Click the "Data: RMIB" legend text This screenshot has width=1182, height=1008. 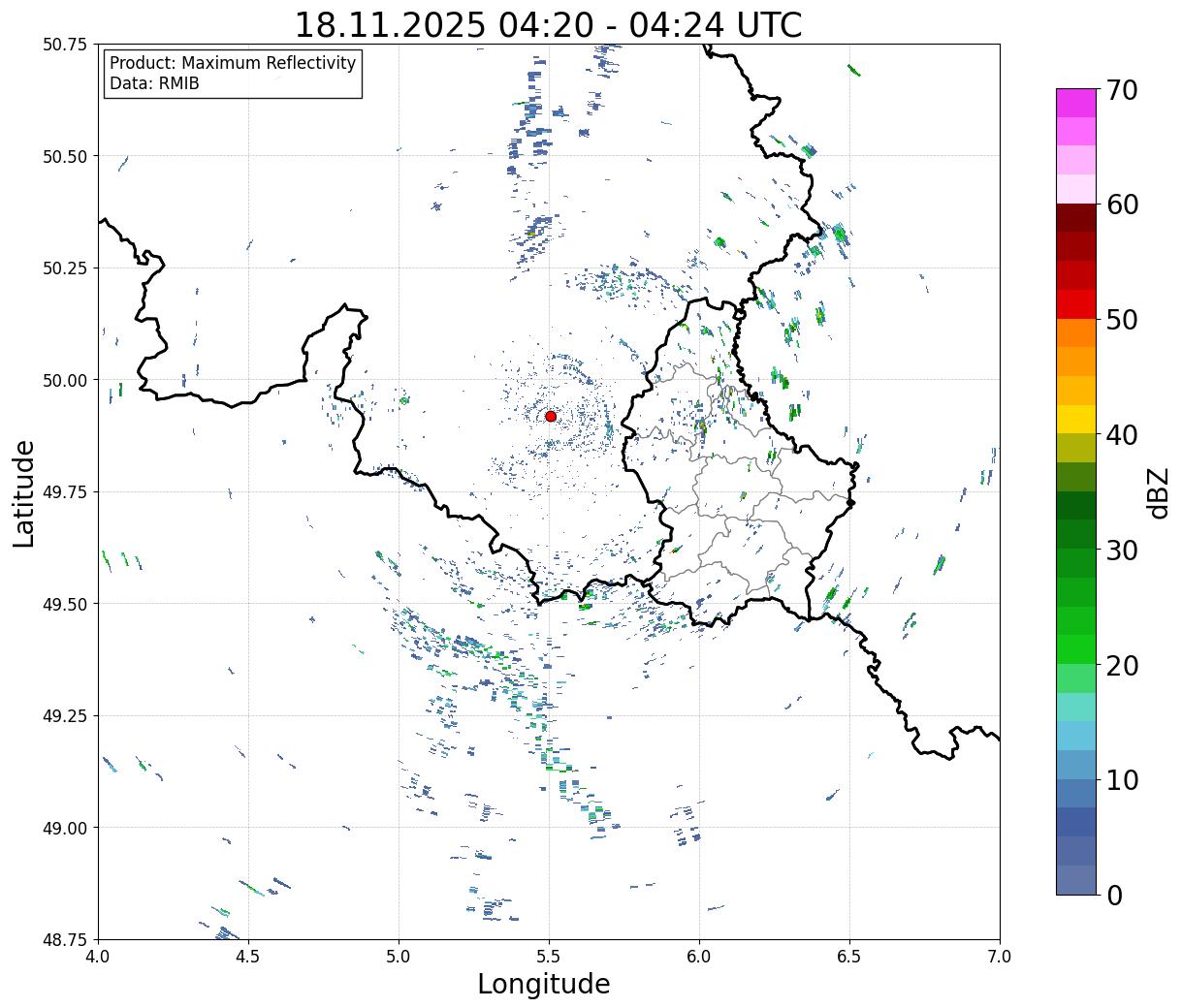[x=154, y=84]
